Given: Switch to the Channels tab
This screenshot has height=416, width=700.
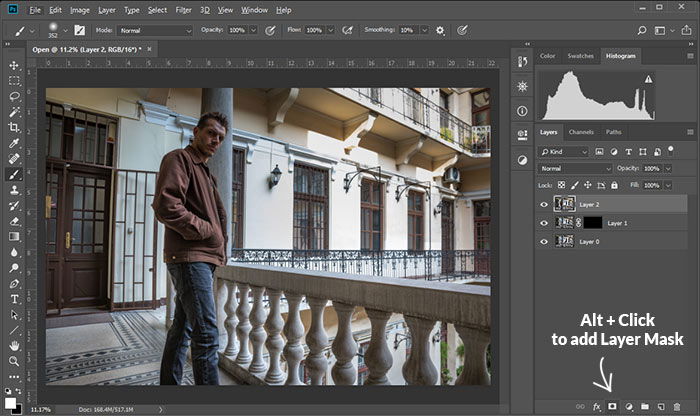Looking at the screenshot, I should coord(581,132).
